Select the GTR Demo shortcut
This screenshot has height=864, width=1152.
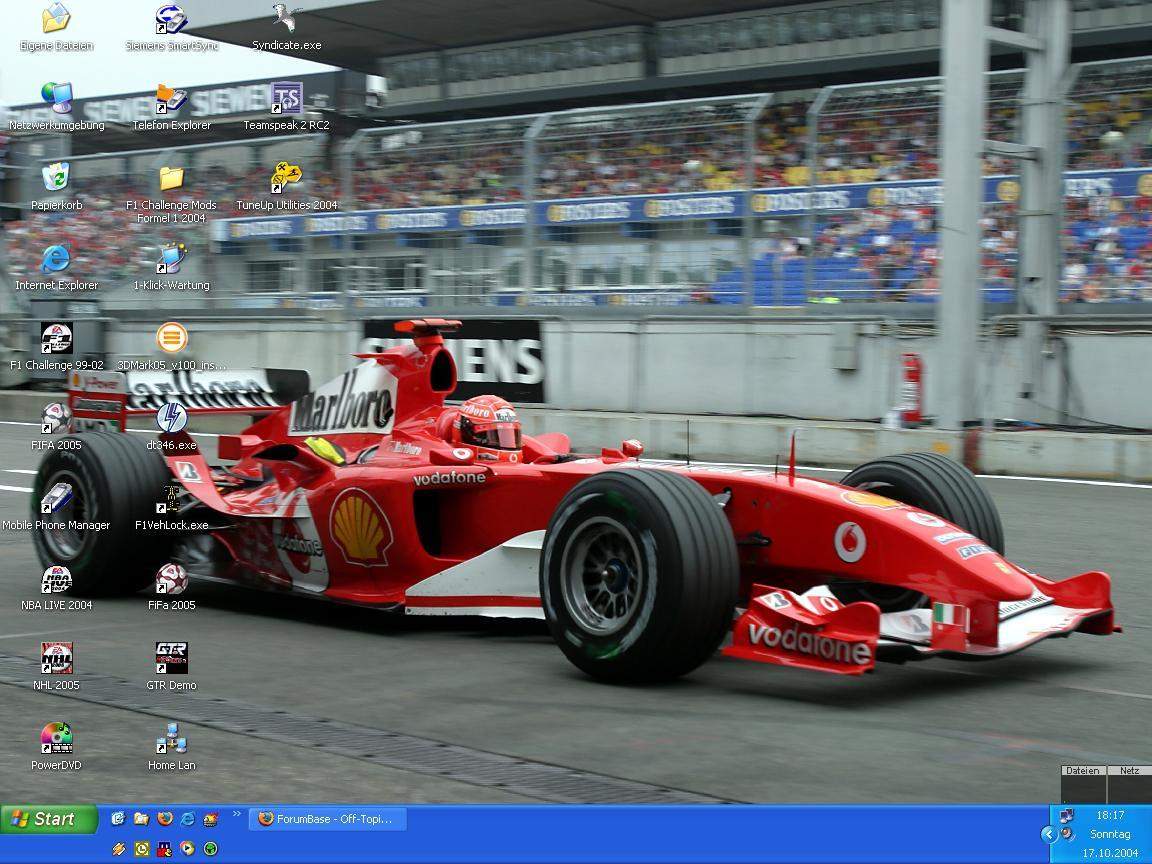coord(171,668)
